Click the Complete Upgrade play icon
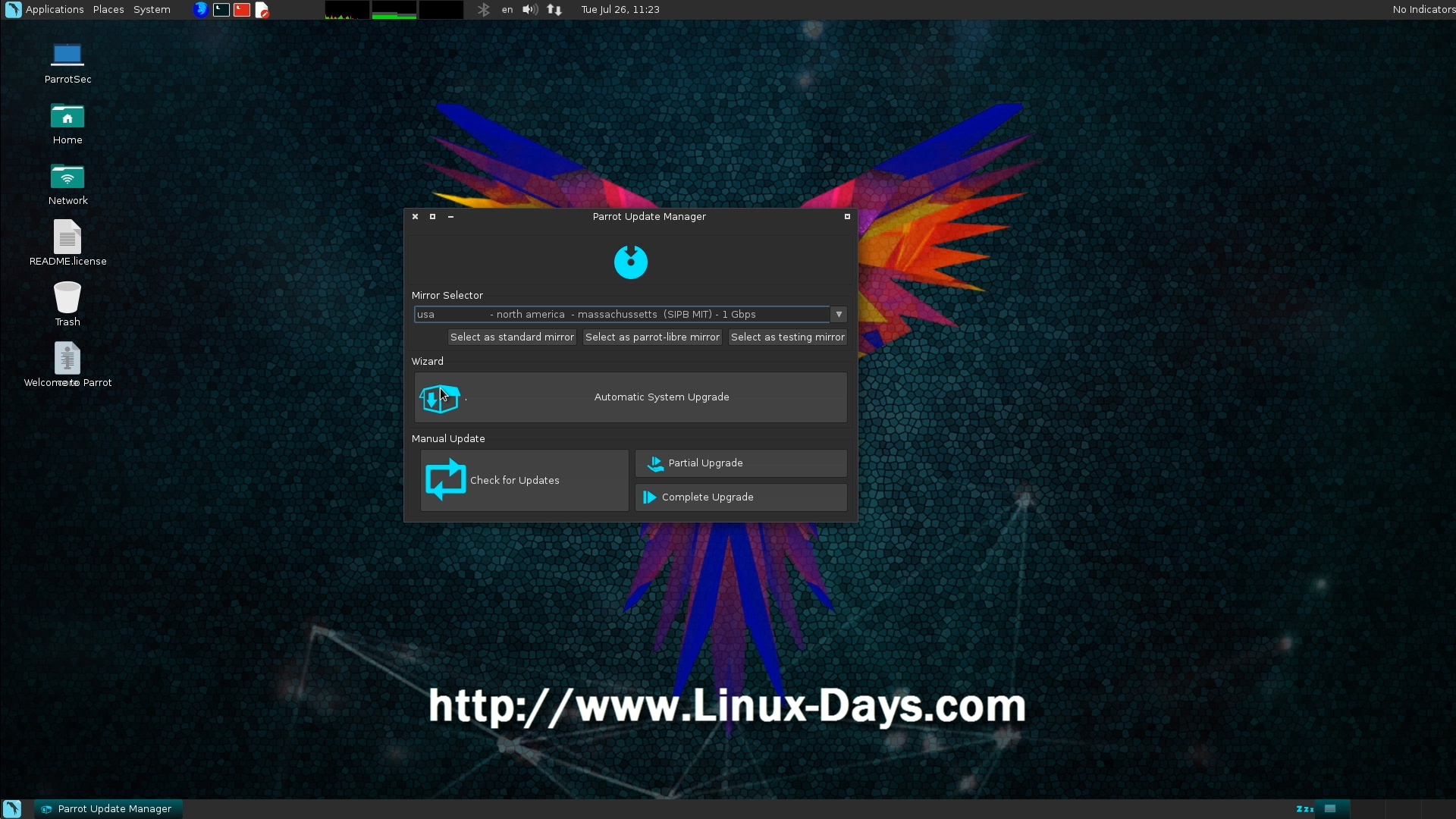 tap(650, 497)
